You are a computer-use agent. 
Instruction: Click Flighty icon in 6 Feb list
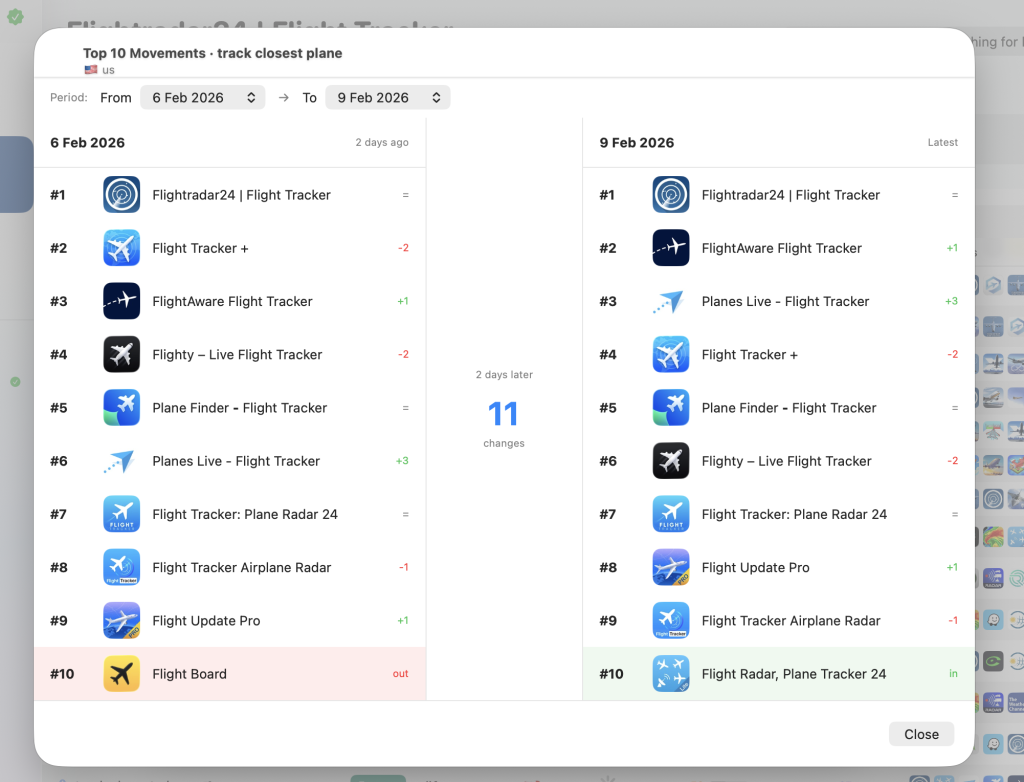pos(121,354)
